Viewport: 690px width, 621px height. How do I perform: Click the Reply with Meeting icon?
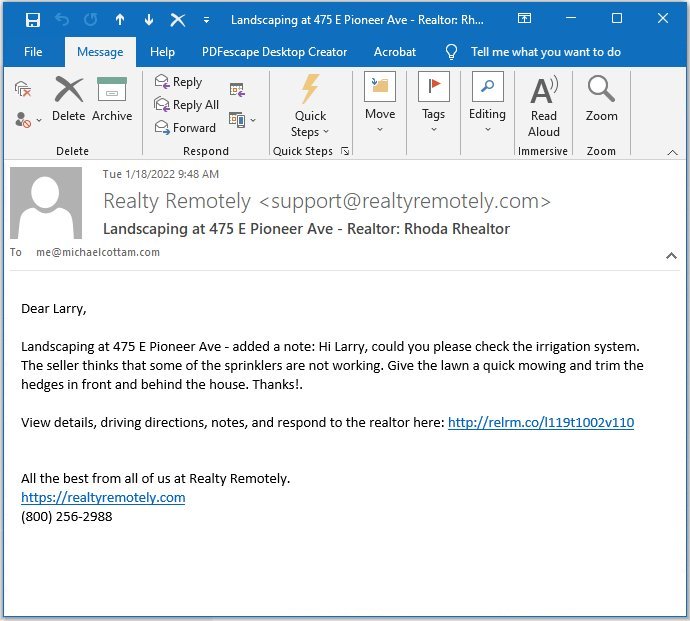(238, 90)
